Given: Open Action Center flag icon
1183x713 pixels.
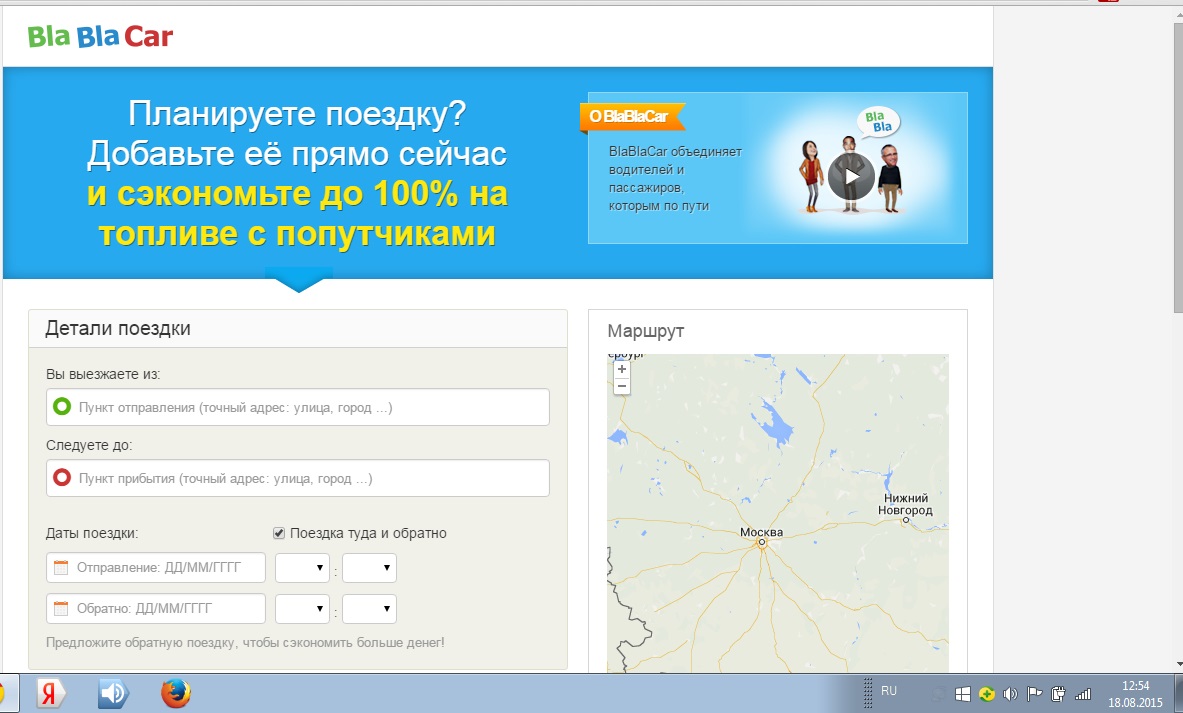Looking at the screenshot, I should [x=1034, y=694].
